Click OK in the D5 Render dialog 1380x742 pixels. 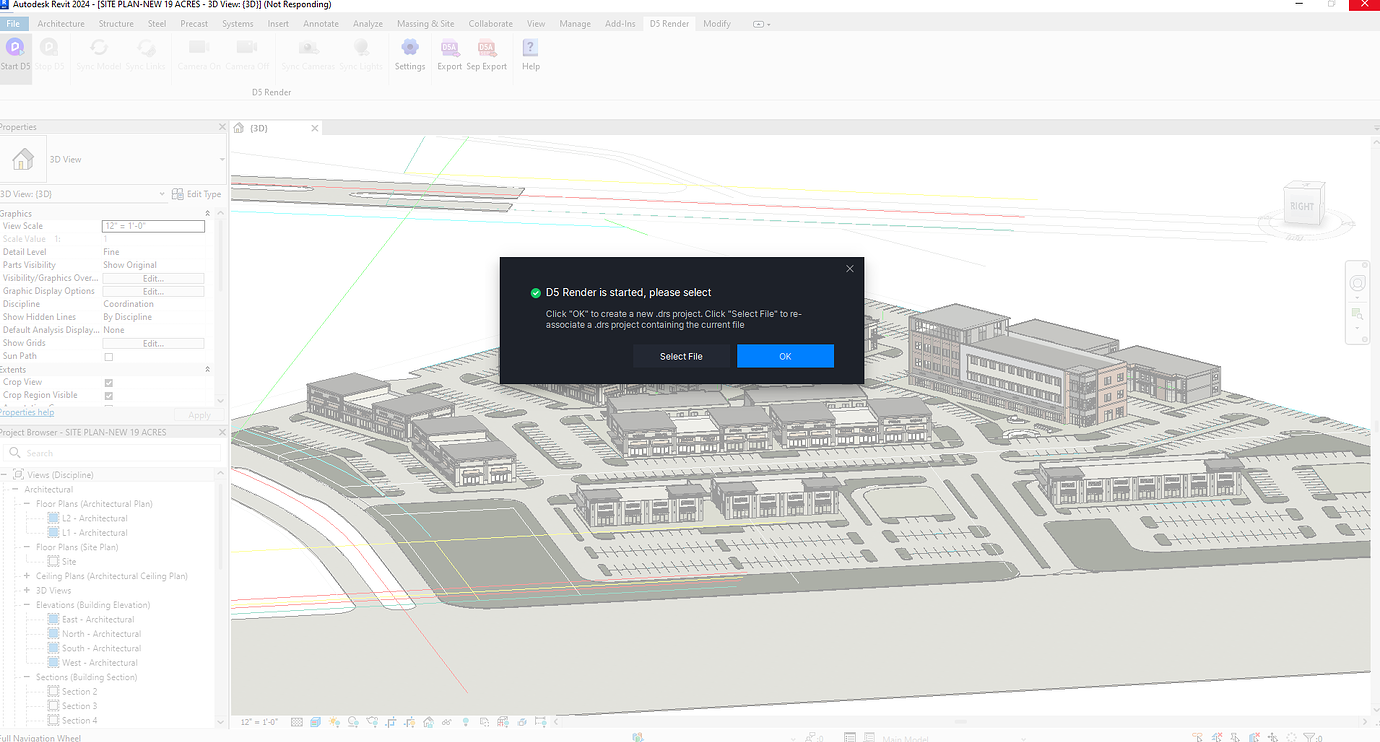pyautogui.click(x=785, y=356)
